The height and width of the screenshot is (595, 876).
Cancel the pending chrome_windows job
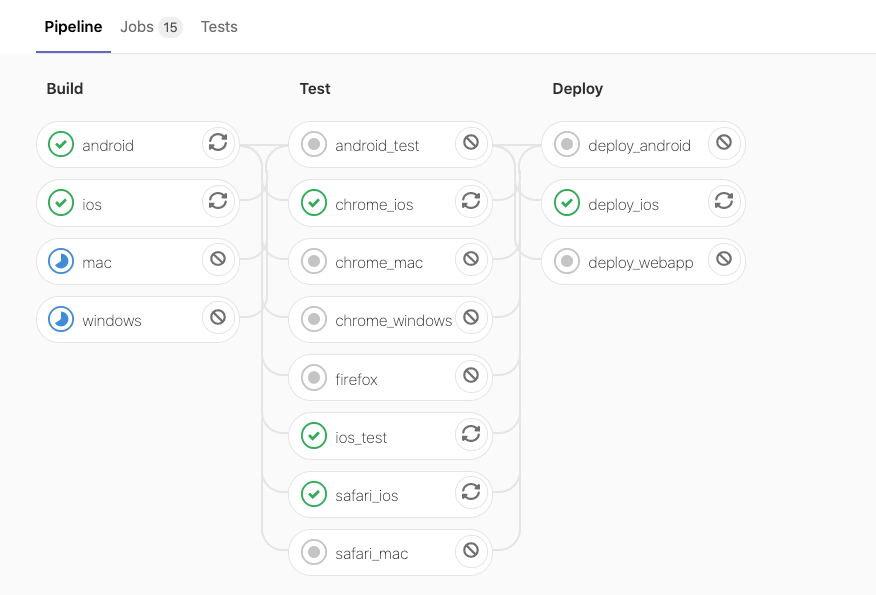pos(471,319)
